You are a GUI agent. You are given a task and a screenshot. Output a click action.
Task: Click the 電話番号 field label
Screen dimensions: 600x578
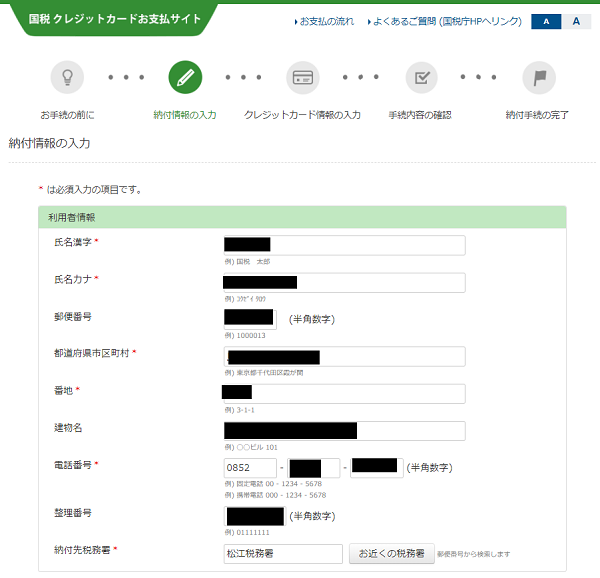[73, 465]
